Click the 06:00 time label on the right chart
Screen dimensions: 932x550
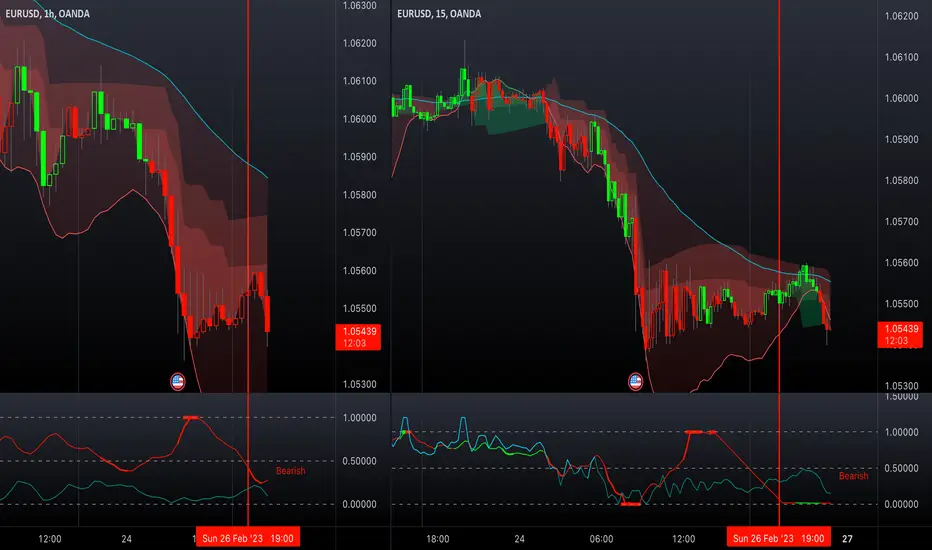pyautogui.click(x=602, y=539)
